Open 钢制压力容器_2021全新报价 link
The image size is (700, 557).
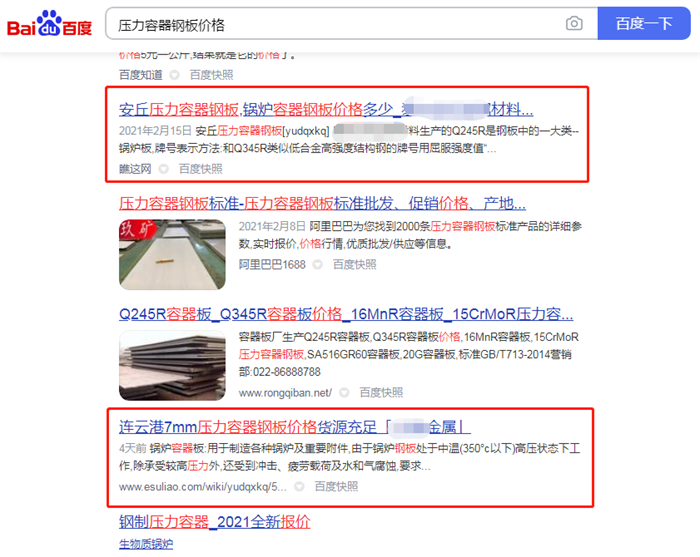[215, 522]
